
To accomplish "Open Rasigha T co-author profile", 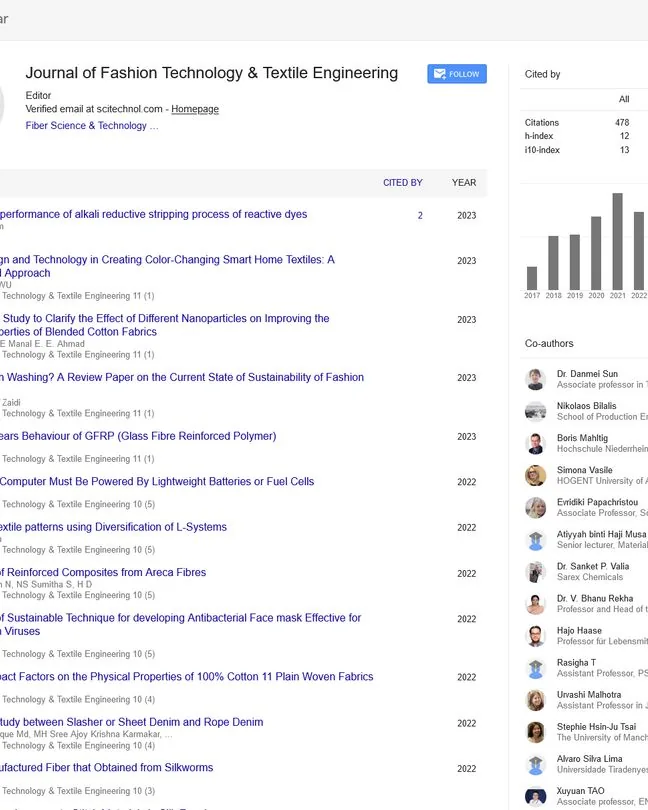I will coord(576,663).
